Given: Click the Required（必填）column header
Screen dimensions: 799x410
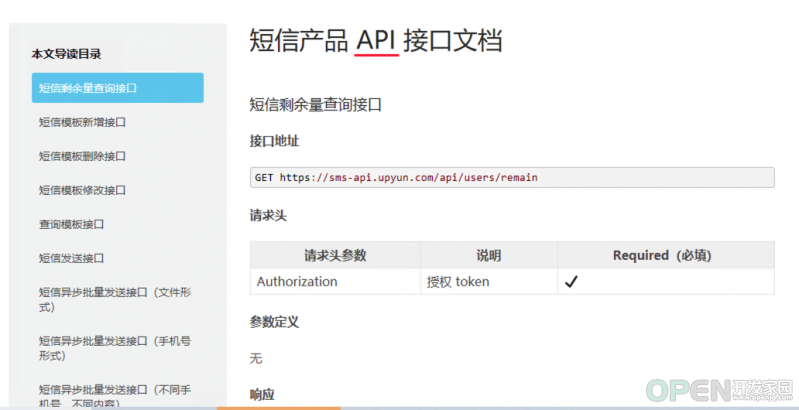Looking at the screenshot, I should [x=666, y=255].
